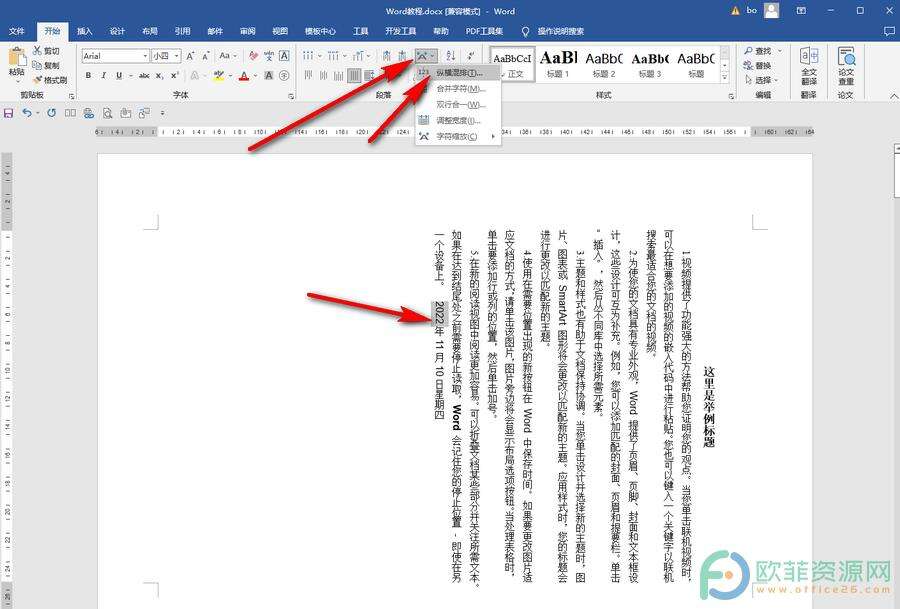
Task: Apply red font color A
Action: coord(244,75)
